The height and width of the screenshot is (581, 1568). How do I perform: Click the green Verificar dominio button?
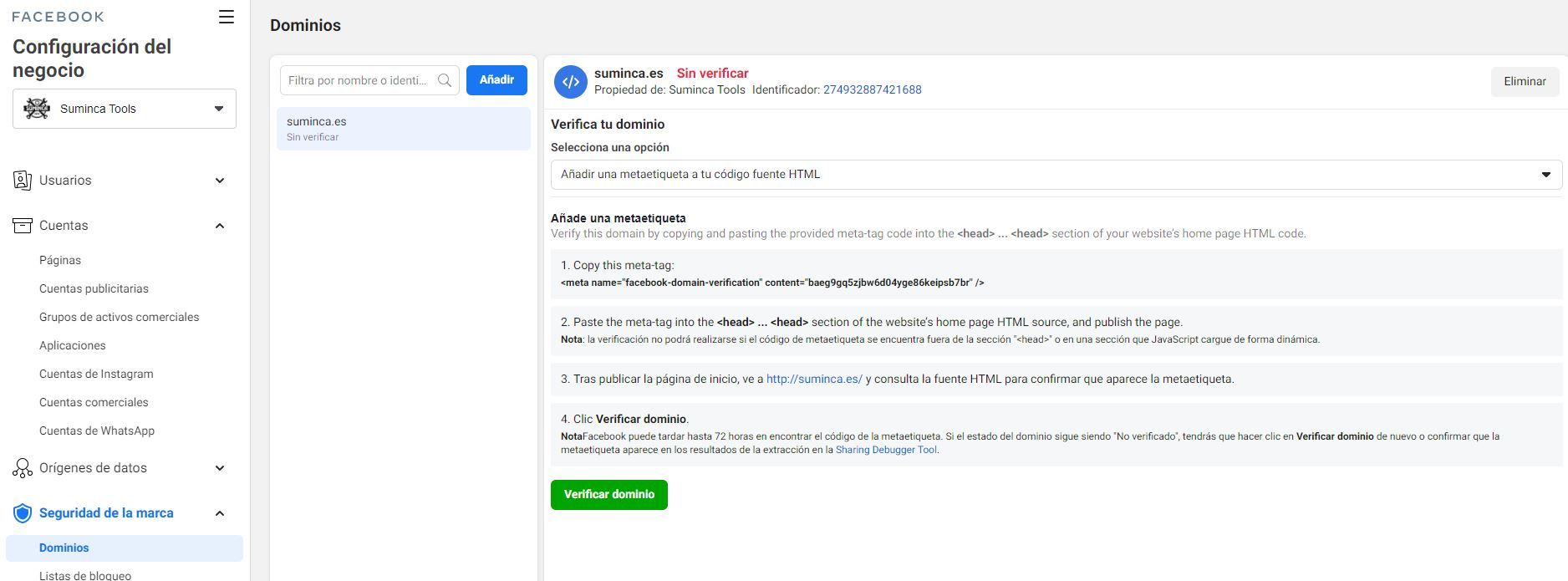[609, 495]
